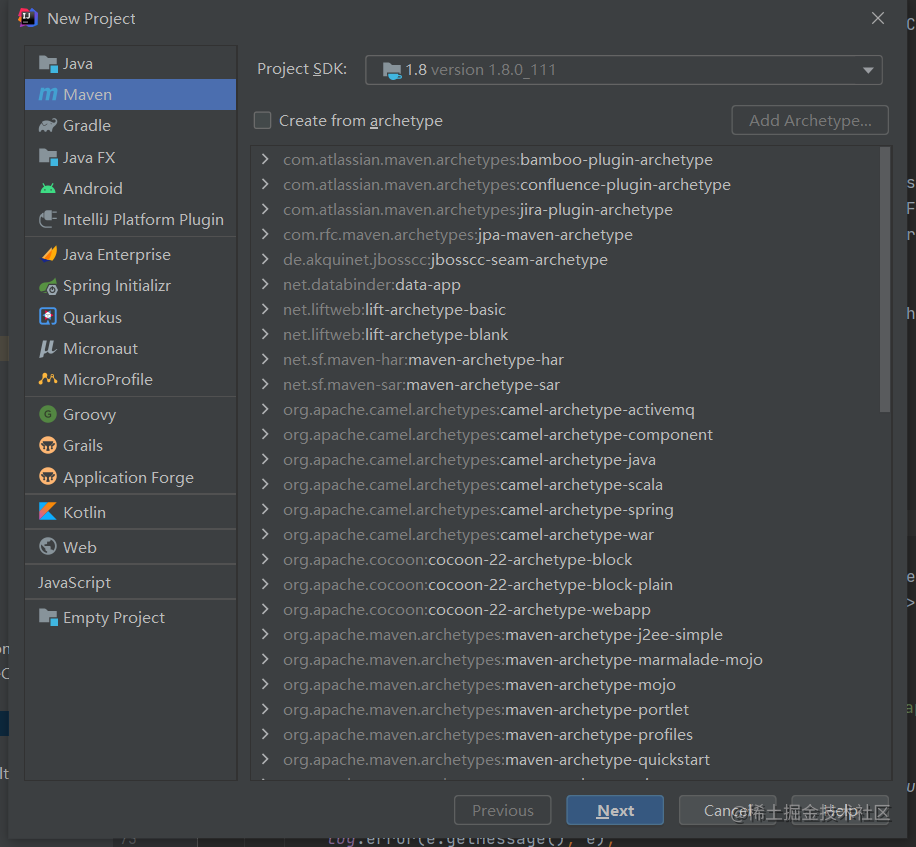Click the IntelliJ logo in title bar

pyautogui.click(x=27, y=18)
